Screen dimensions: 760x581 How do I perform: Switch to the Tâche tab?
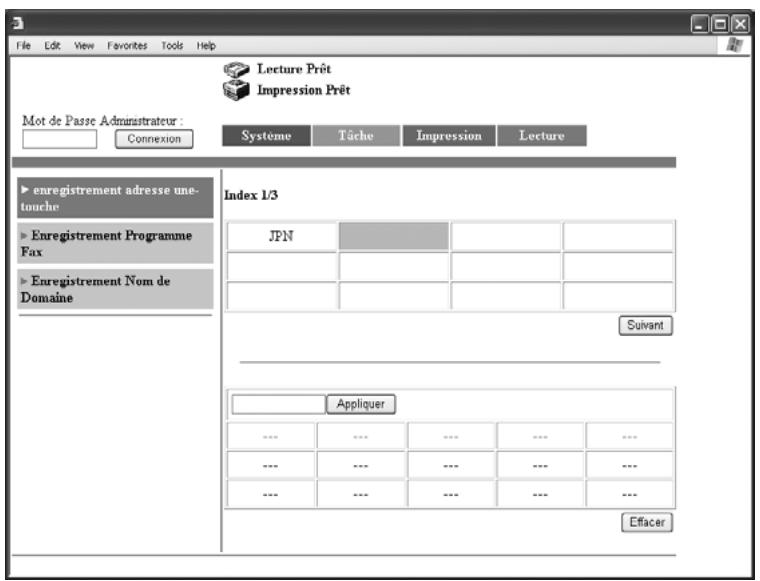point(356,136)
